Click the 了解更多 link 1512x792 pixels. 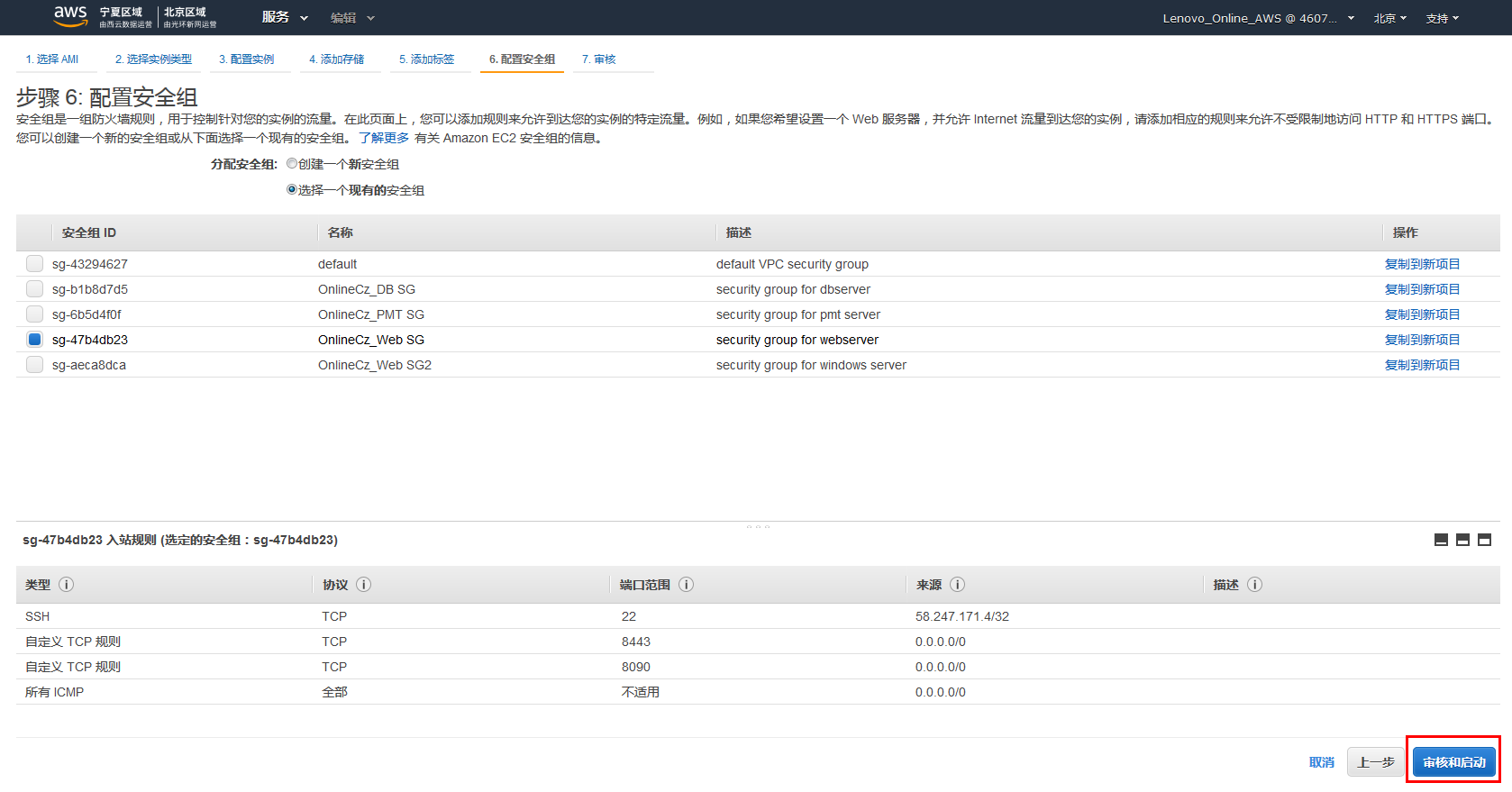tap(384, 138)
